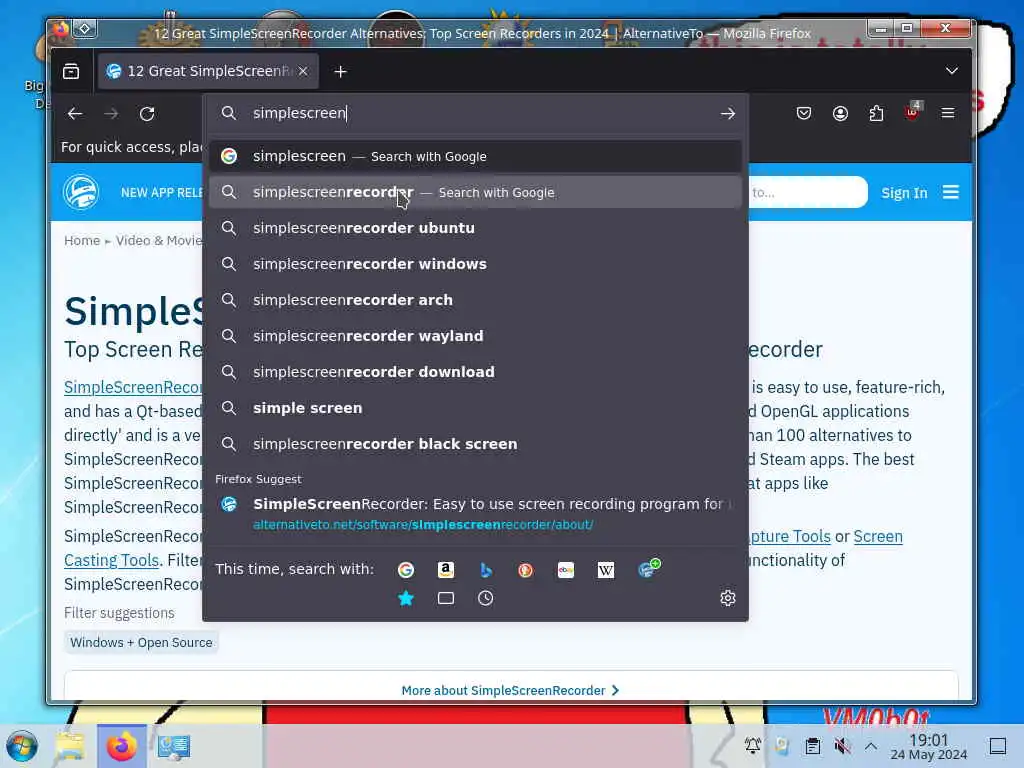
Task: Click the AlternativeTo site search field
Action: 808,192
